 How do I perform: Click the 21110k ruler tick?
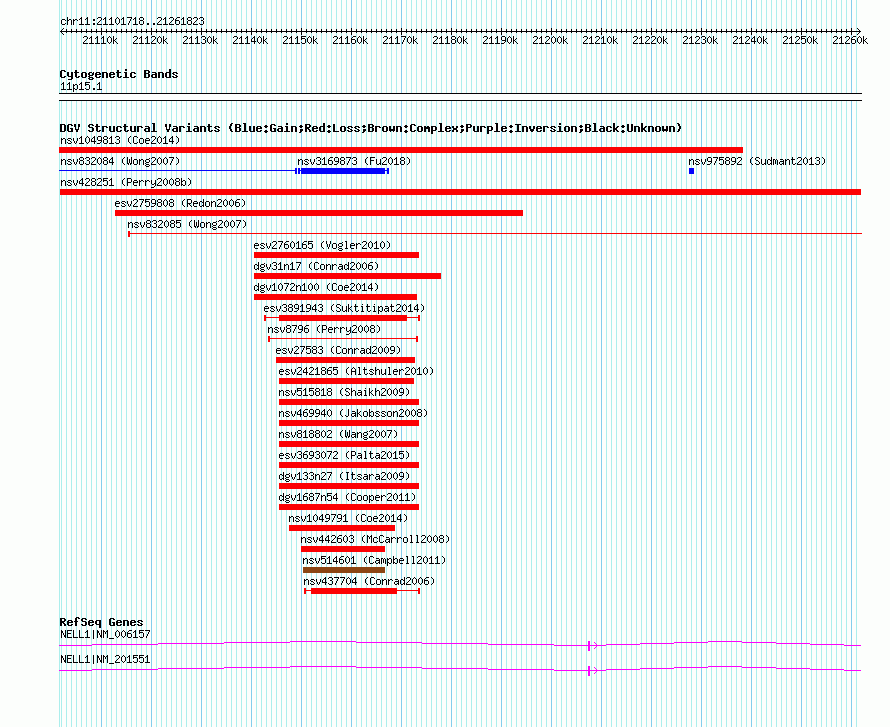coord(100,40)
